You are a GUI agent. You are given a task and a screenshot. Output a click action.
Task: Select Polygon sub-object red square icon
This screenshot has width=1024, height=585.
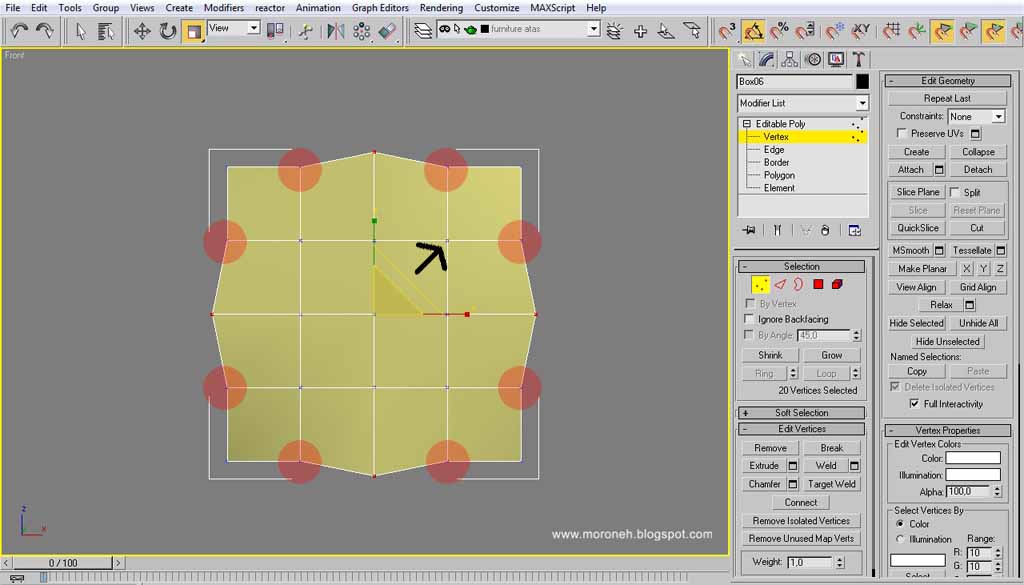pyautogui.click(x=818, y=284)
